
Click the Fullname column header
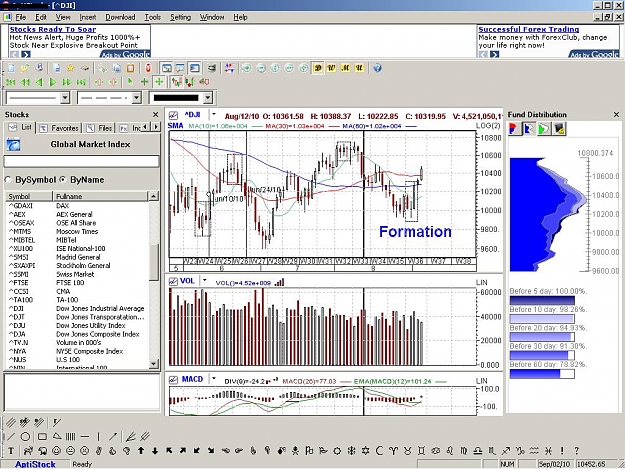[x=100, y=196]
